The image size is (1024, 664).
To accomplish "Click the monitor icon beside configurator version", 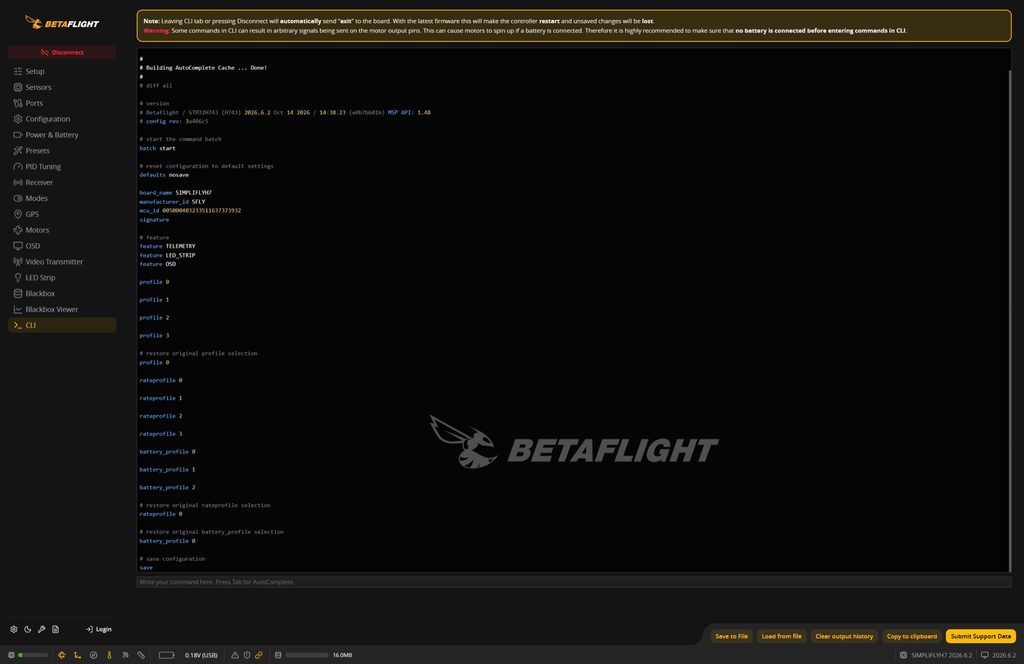I will tap(985, 655).
